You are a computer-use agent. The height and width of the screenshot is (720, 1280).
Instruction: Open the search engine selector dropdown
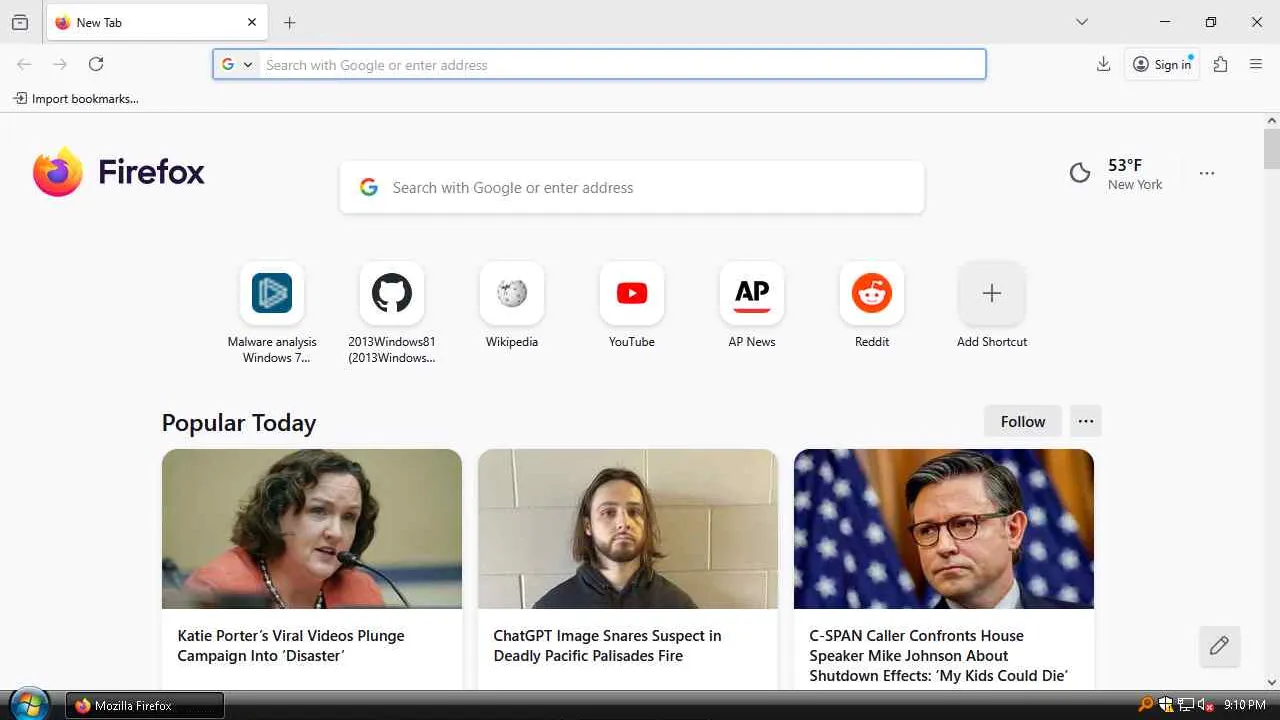(x=237, y=64)
